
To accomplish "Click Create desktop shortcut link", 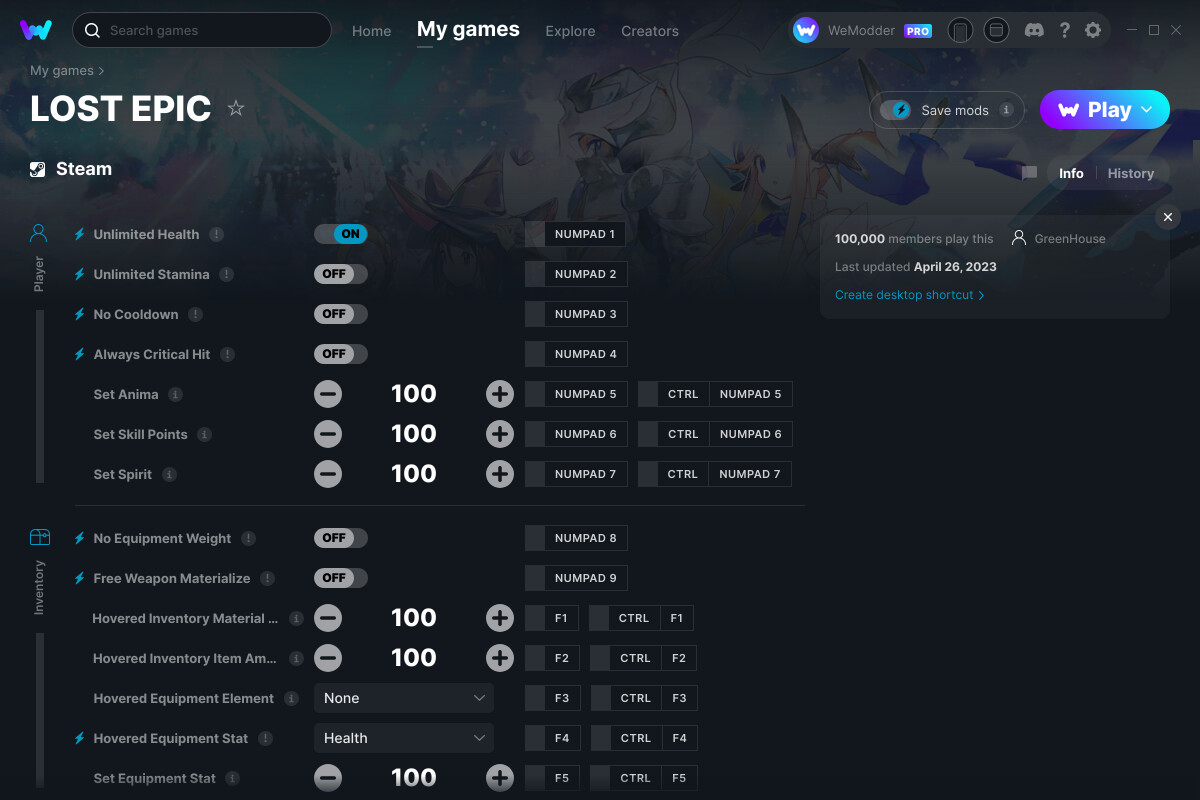I will click(x=909, y=295).
